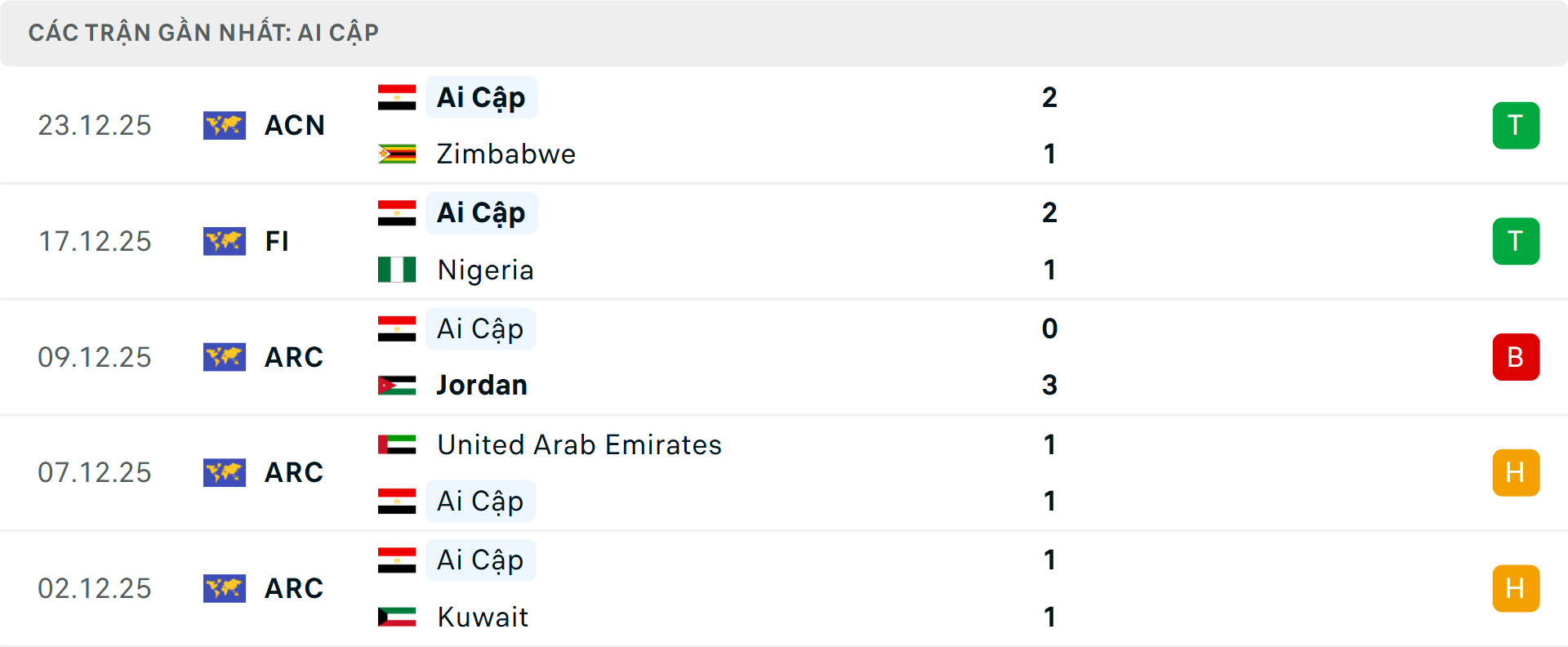The height and width of the screenshot is (647, 1568).
Task: Click the United Arab Emirates flag icon
Action: click(x=397, y=444)
